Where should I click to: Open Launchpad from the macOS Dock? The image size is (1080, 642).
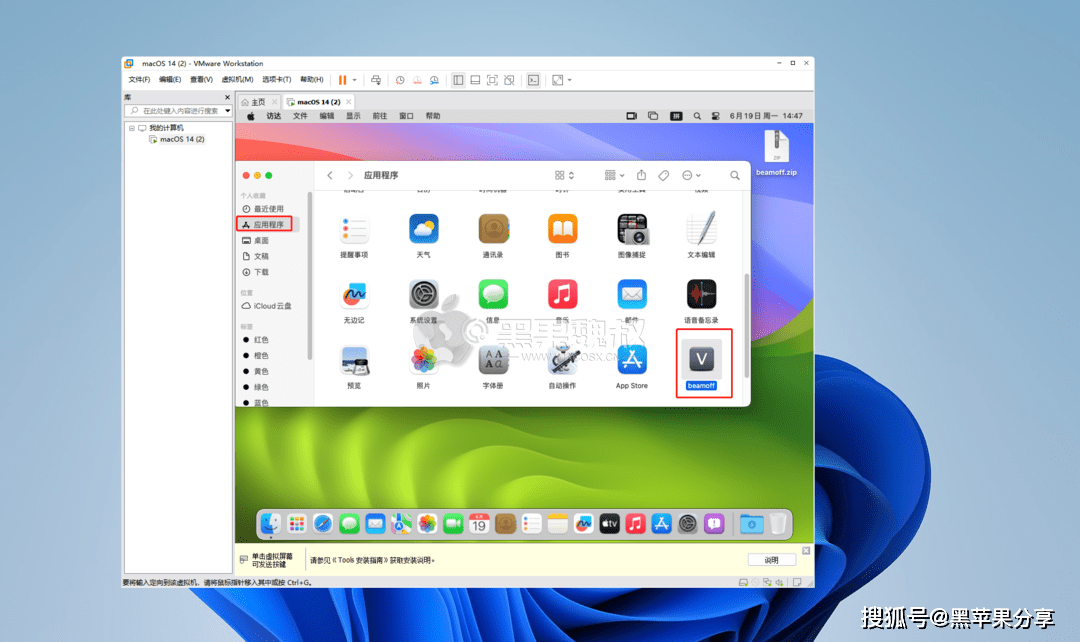[x=296, y=524]
